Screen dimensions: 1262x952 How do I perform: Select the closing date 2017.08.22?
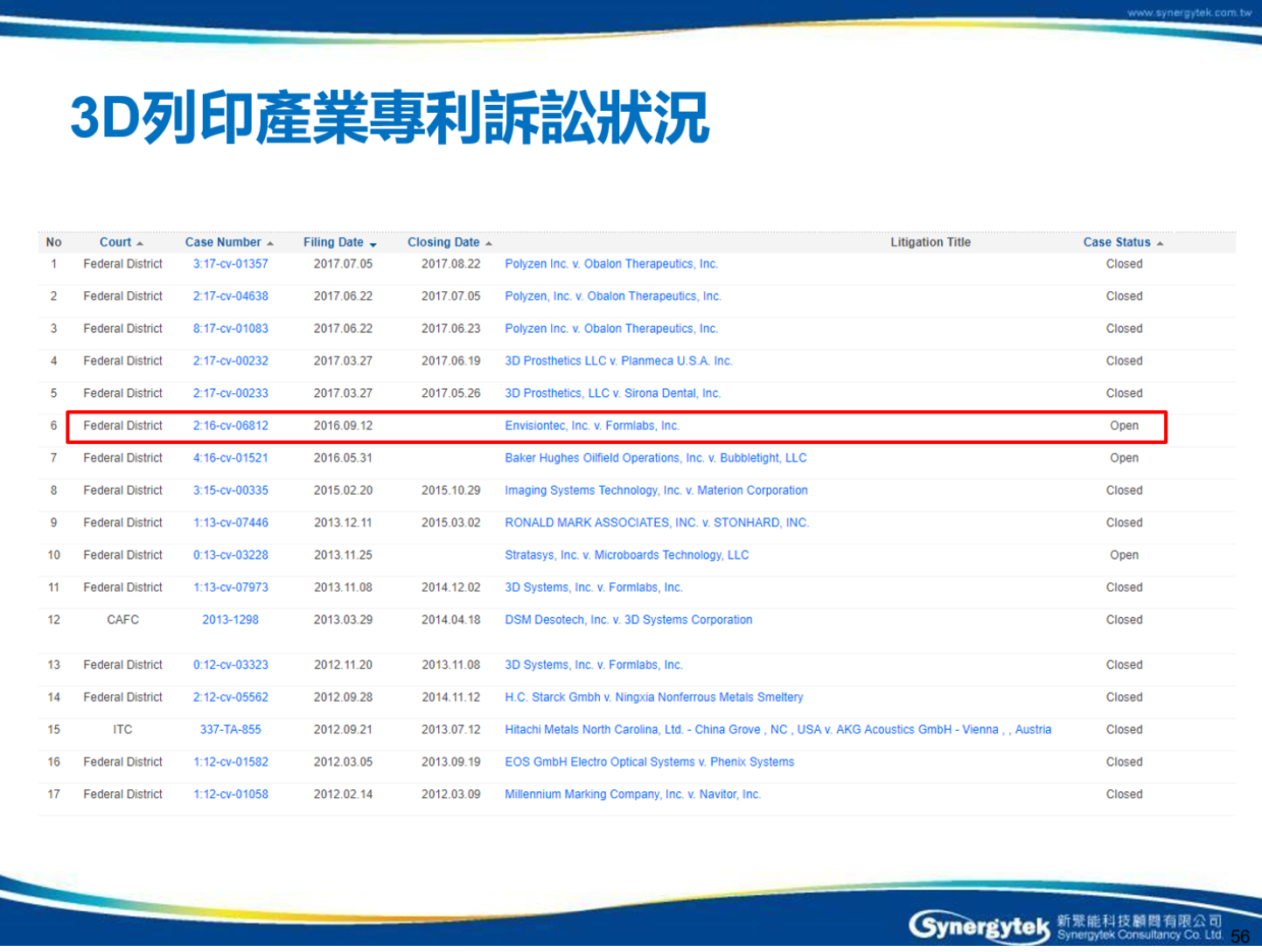coord(451,264)
